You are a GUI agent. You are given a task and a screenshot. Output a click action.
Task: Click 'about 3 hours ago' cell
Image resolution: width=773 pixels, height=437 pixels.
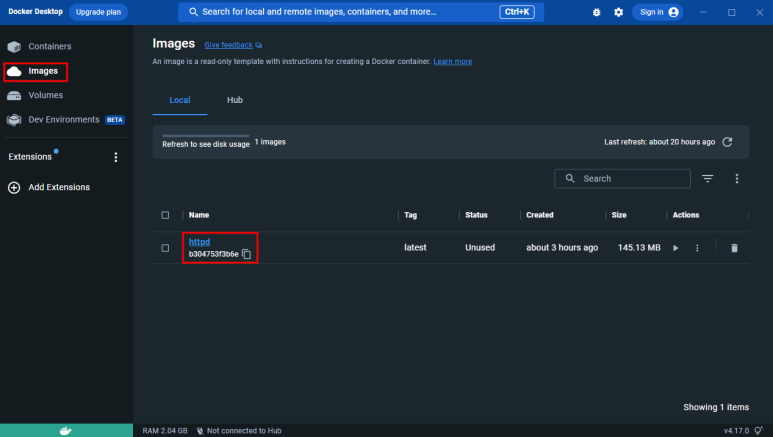[x=562, y=248]
